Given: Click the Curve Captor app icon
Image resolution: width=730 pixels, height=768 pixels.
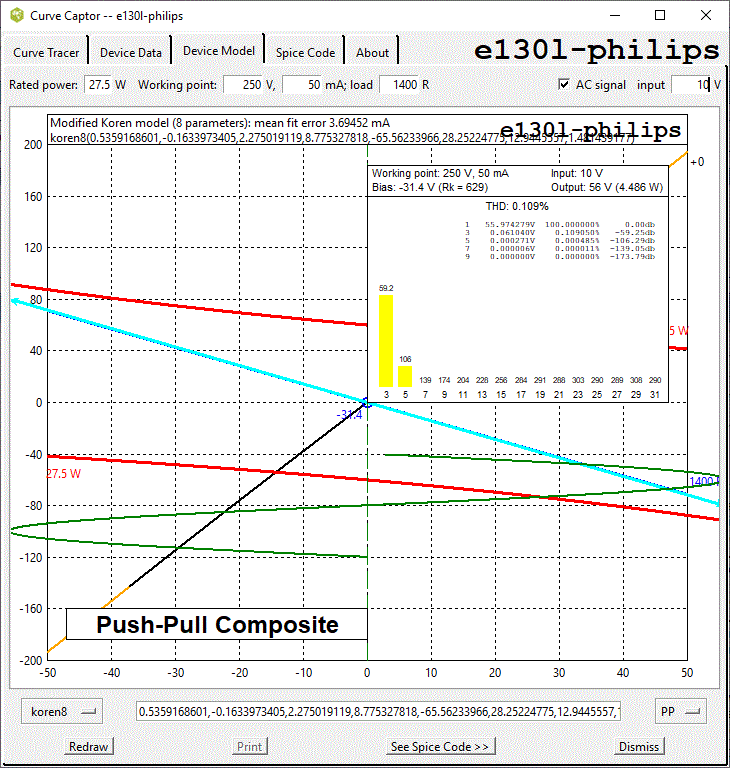Looking at the screenshot, I should tap(17, 15).
